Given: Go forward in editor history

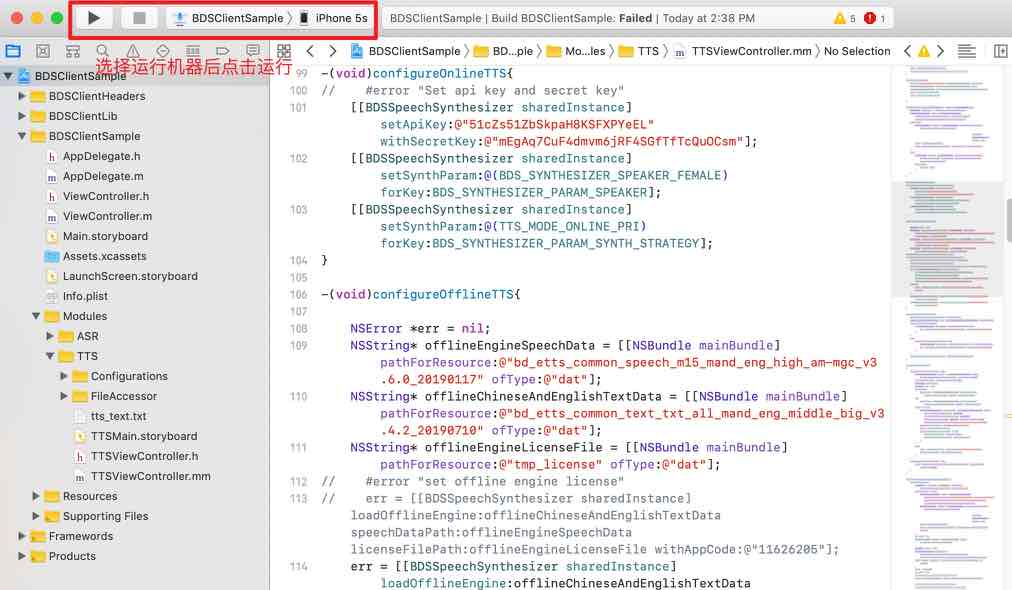Looking at the screenshot, I should pos(332,51).
